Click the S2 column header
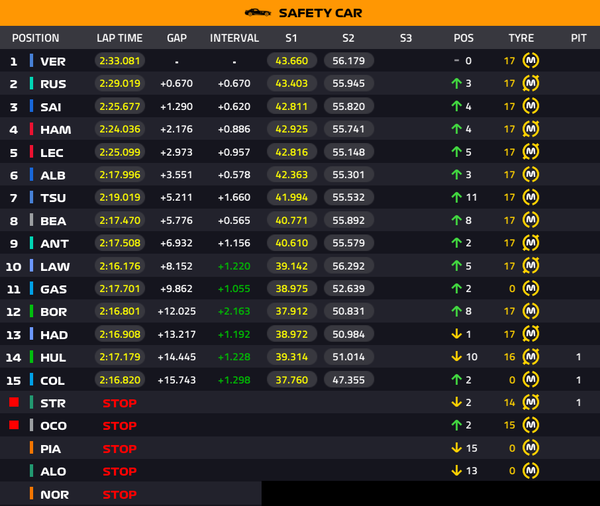600x506 pixels. coord(348,38)
